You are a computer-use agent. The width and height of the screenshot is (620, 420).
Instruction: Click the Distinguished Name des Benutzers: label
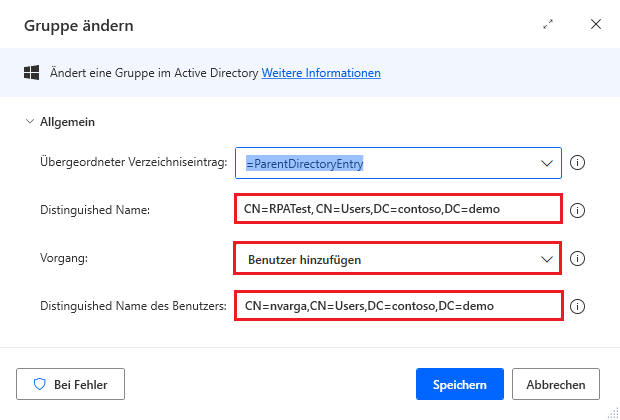pyautogui.click(x=133, y=306)
